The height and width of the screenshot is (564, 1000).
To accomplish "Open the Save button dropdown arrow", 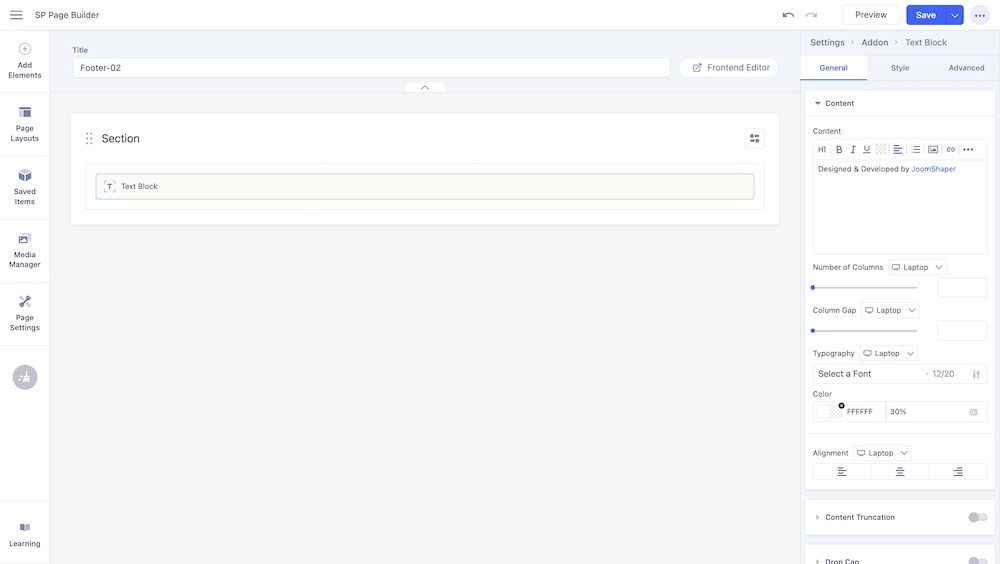I will point(954,15).
